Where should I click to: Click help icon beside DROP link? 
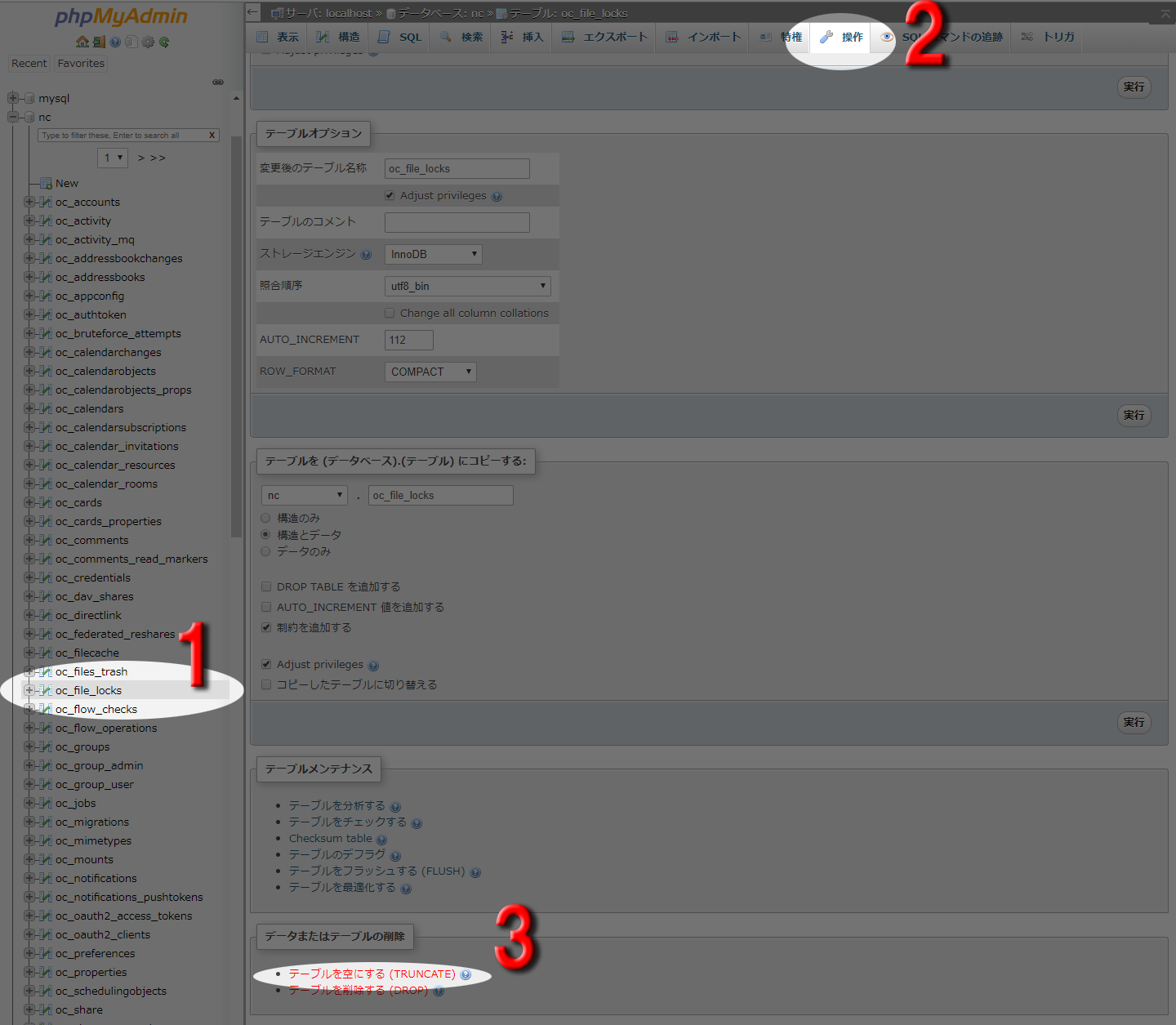tap(439, 991)
